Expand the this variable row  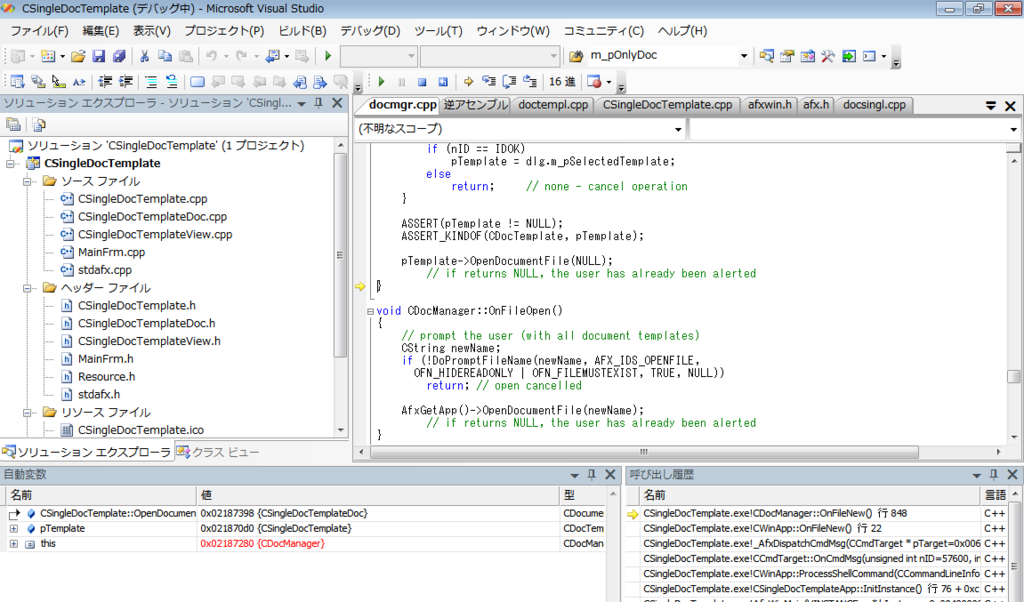pos(13,543)
